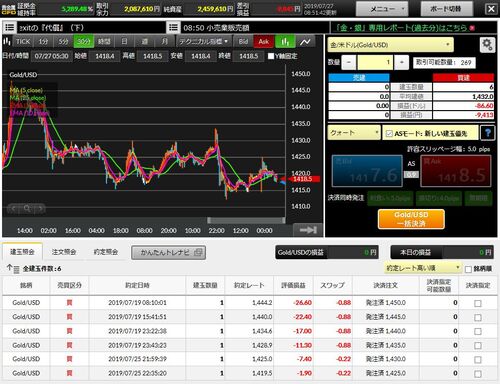
Task: Sort by execution date column header
Action: pyautogui.click(x=137, y=285)
